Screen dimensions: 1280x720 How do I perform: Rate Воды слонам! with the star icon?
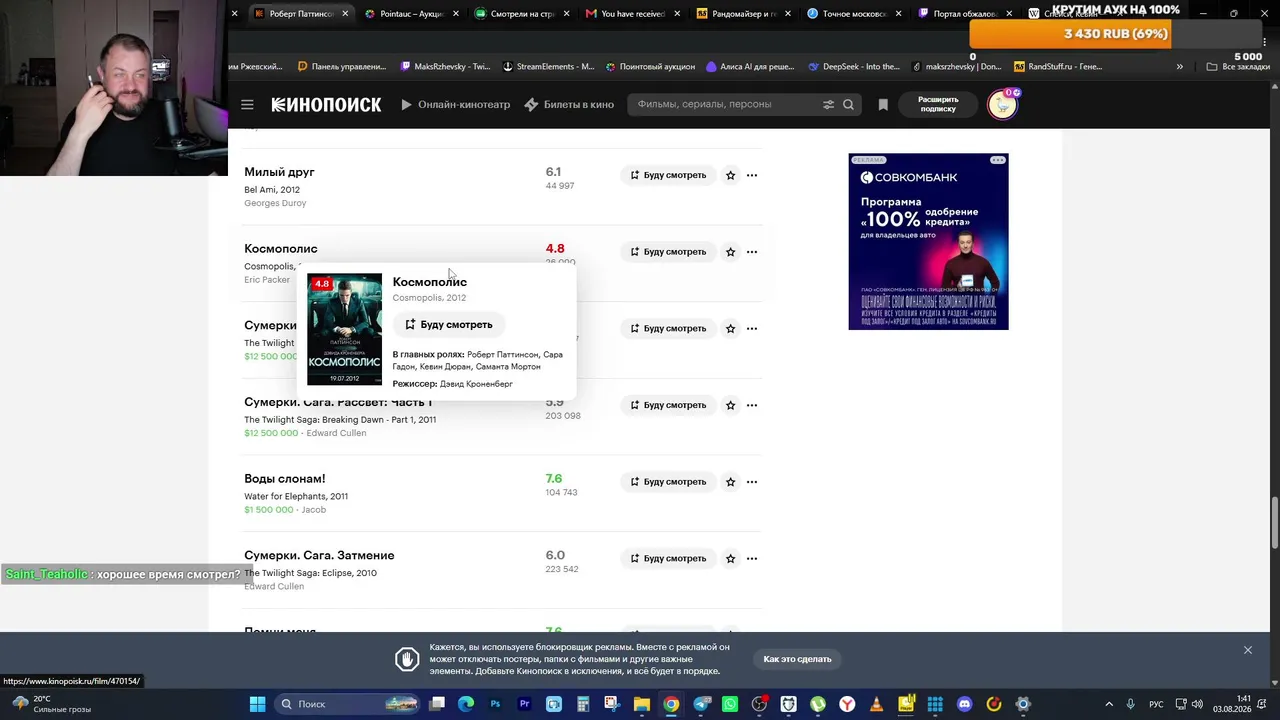[731, 482]
